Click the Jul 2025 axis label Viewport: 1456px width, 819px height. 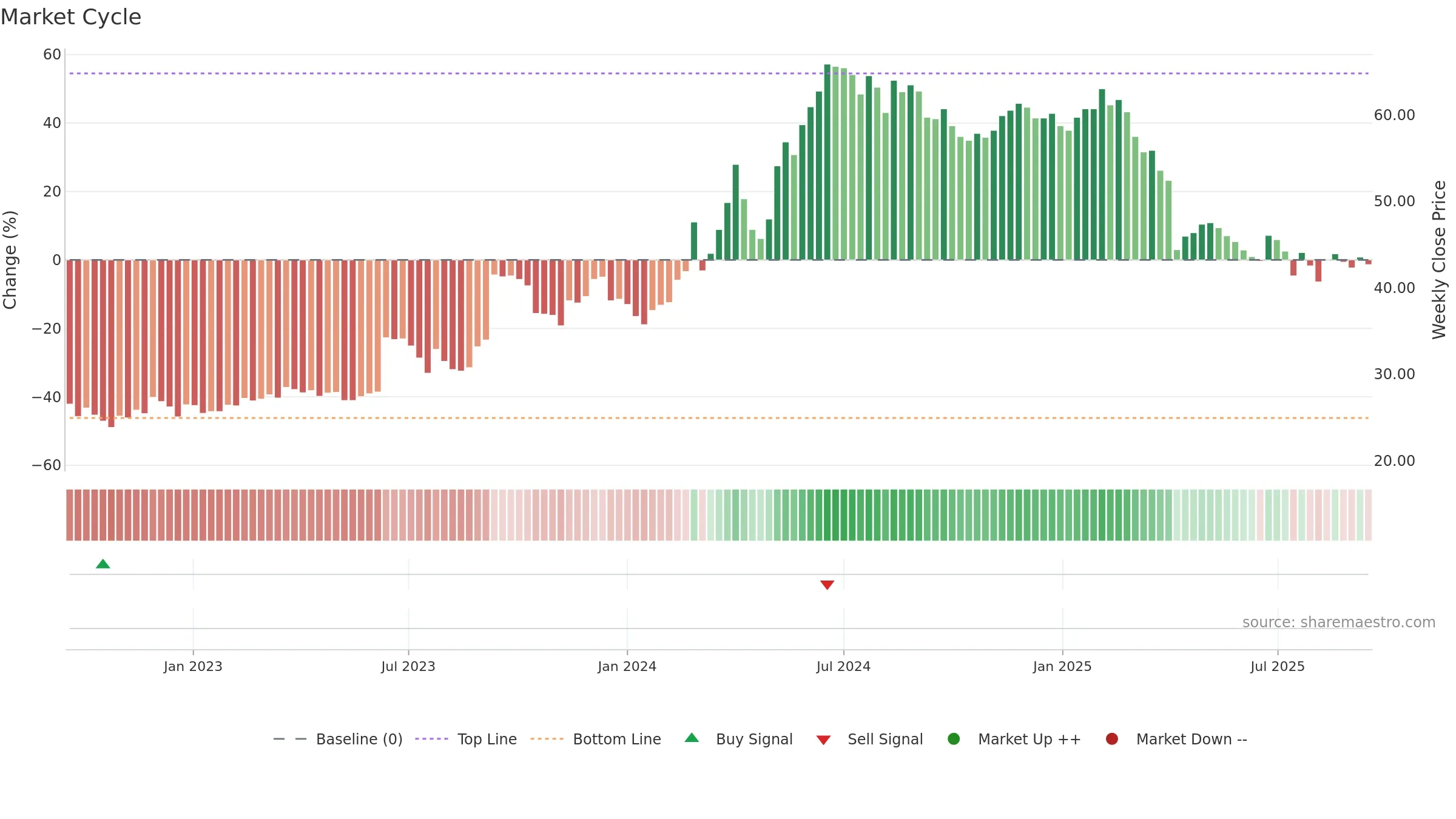(x=1278, y=667)
